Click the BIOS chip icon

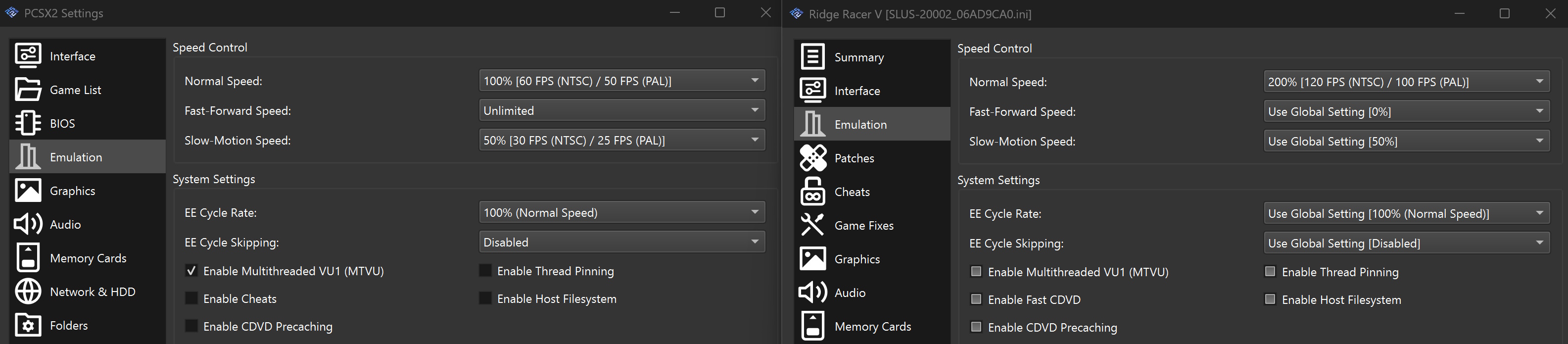[x=28, y=123]
